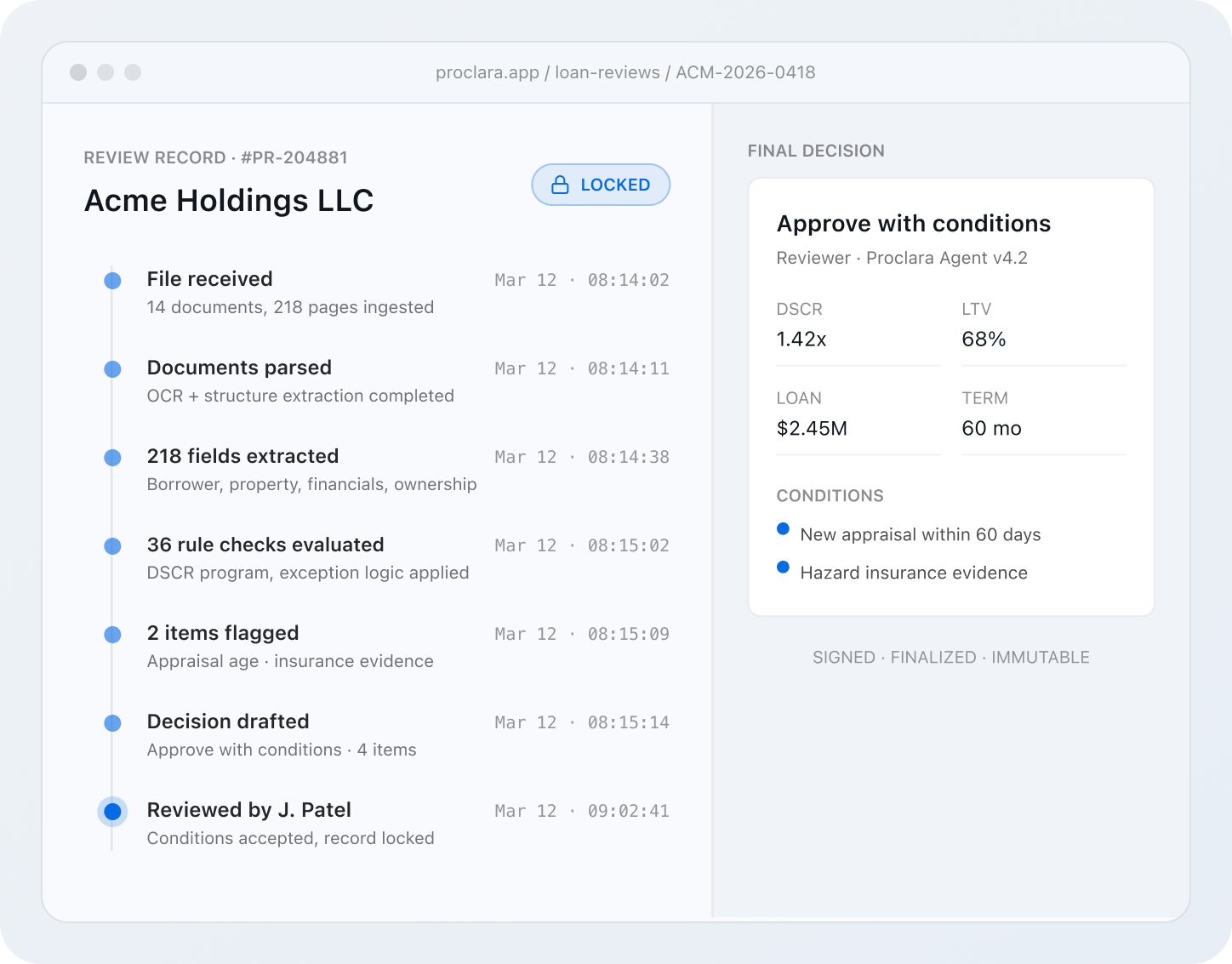Viewport: 1232px width, 964px height.
Task: Click the TERM value 60 mo
Action: pyautogui.click(x=991, y=429)
